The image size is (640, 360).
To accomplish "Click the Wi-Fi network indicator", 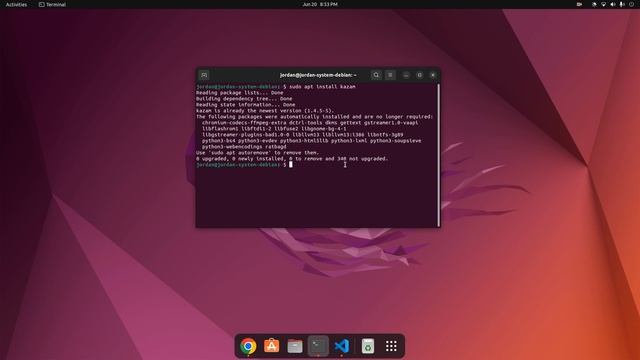I will point(603,4).
